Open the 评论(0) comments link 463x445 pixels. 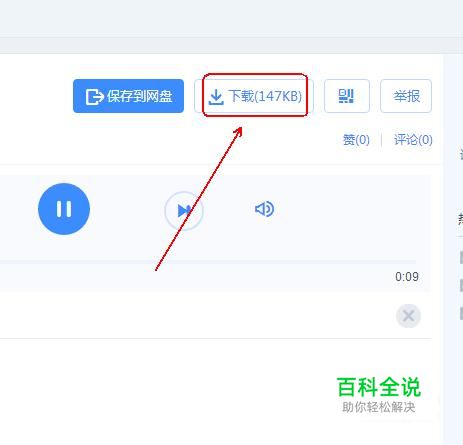click(x=413, y=140)
